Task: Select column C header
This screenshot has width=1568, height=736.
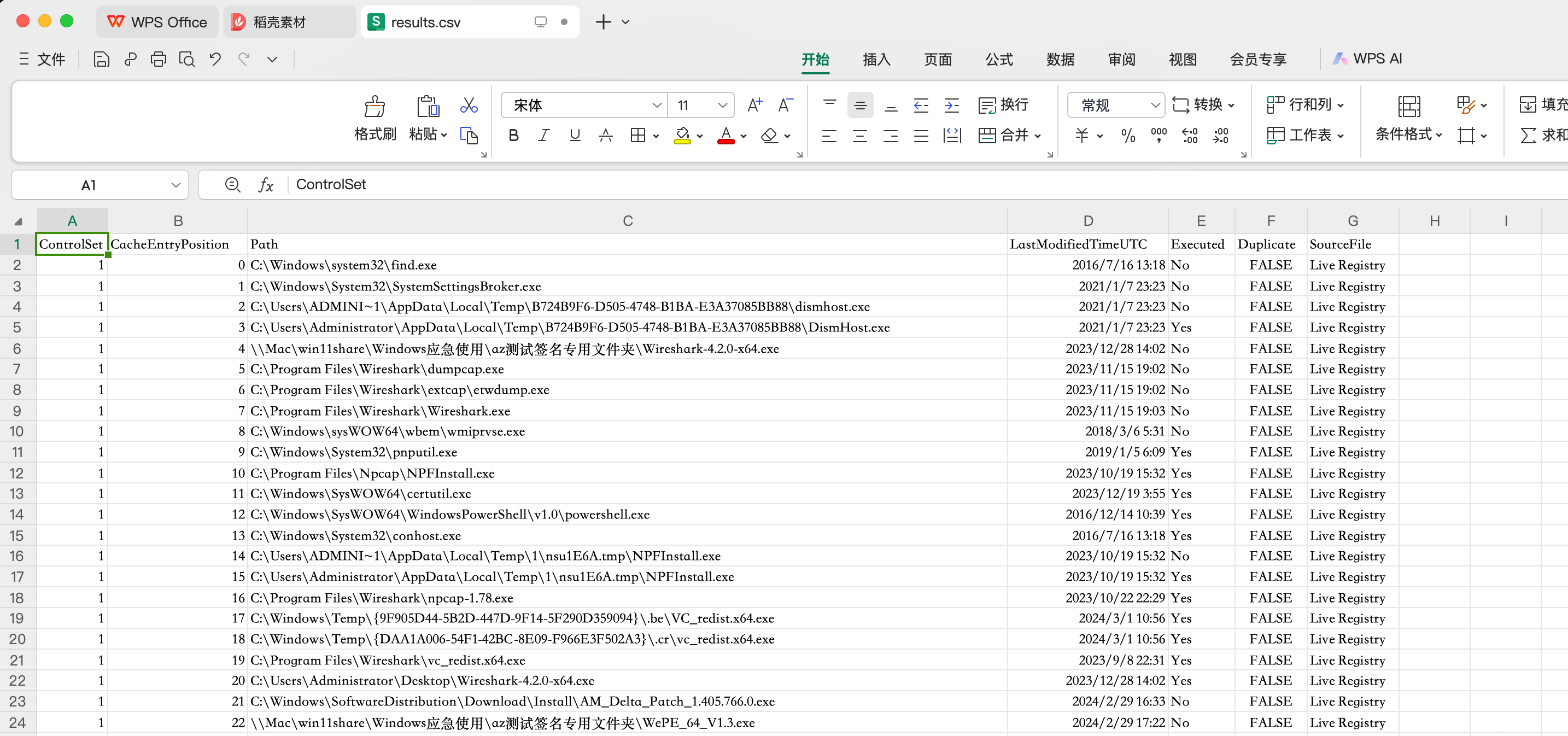Action: tap(627, 221)
